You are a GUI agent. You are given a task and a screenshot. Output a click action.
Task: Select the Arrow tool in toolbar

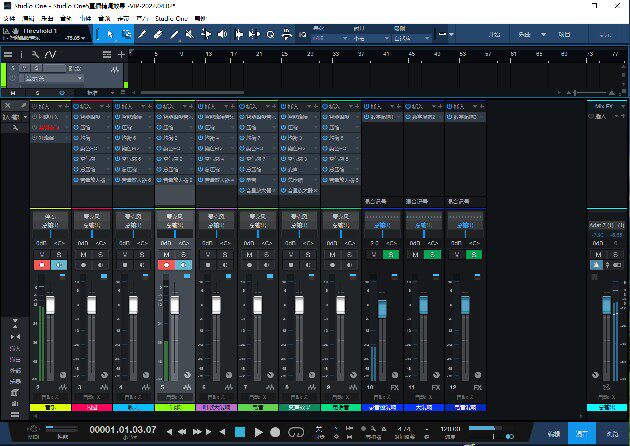tap(110, 35)
